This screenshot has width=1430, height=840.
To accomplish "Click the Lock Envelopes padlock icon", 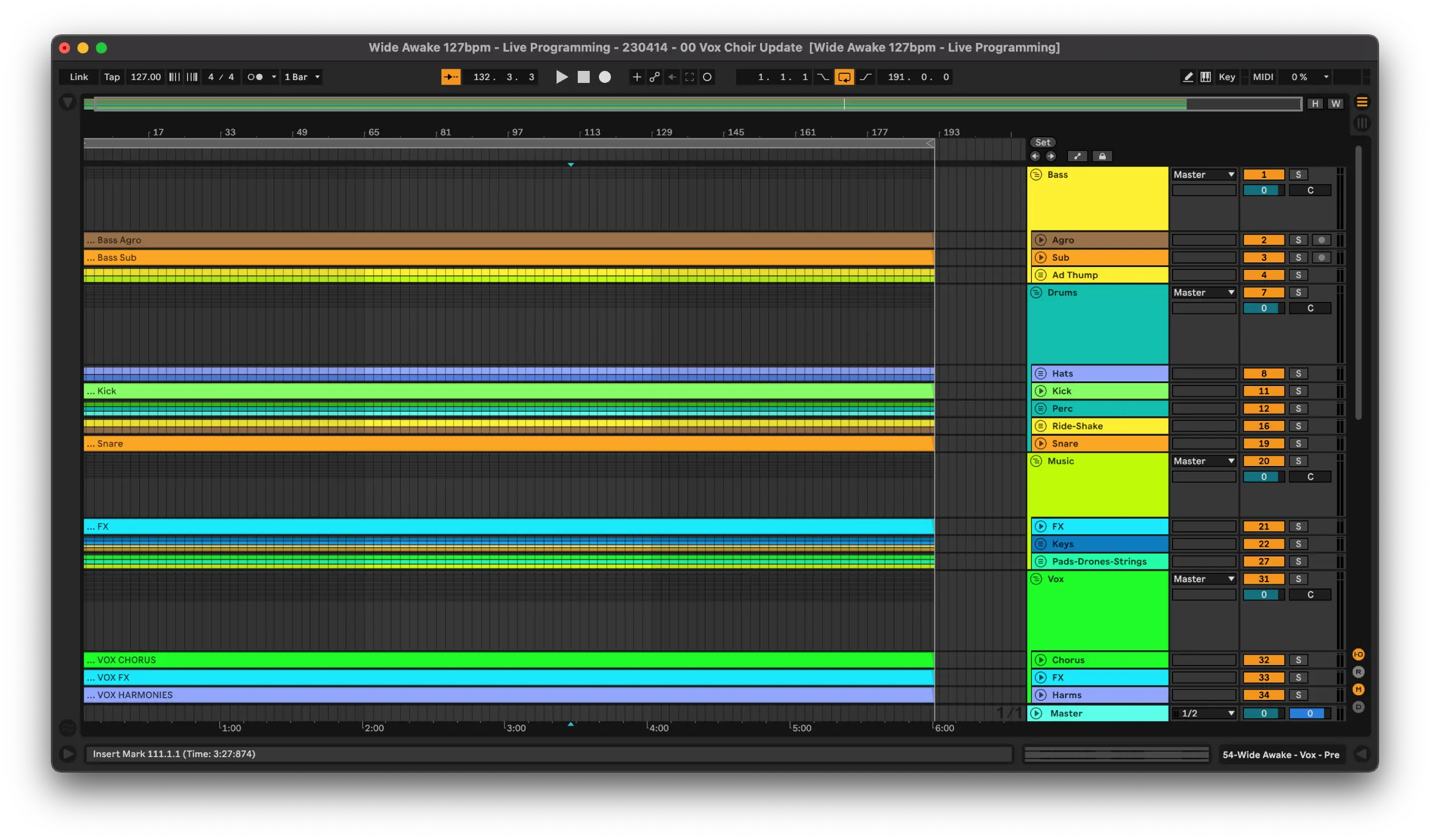I will 1102,156.
